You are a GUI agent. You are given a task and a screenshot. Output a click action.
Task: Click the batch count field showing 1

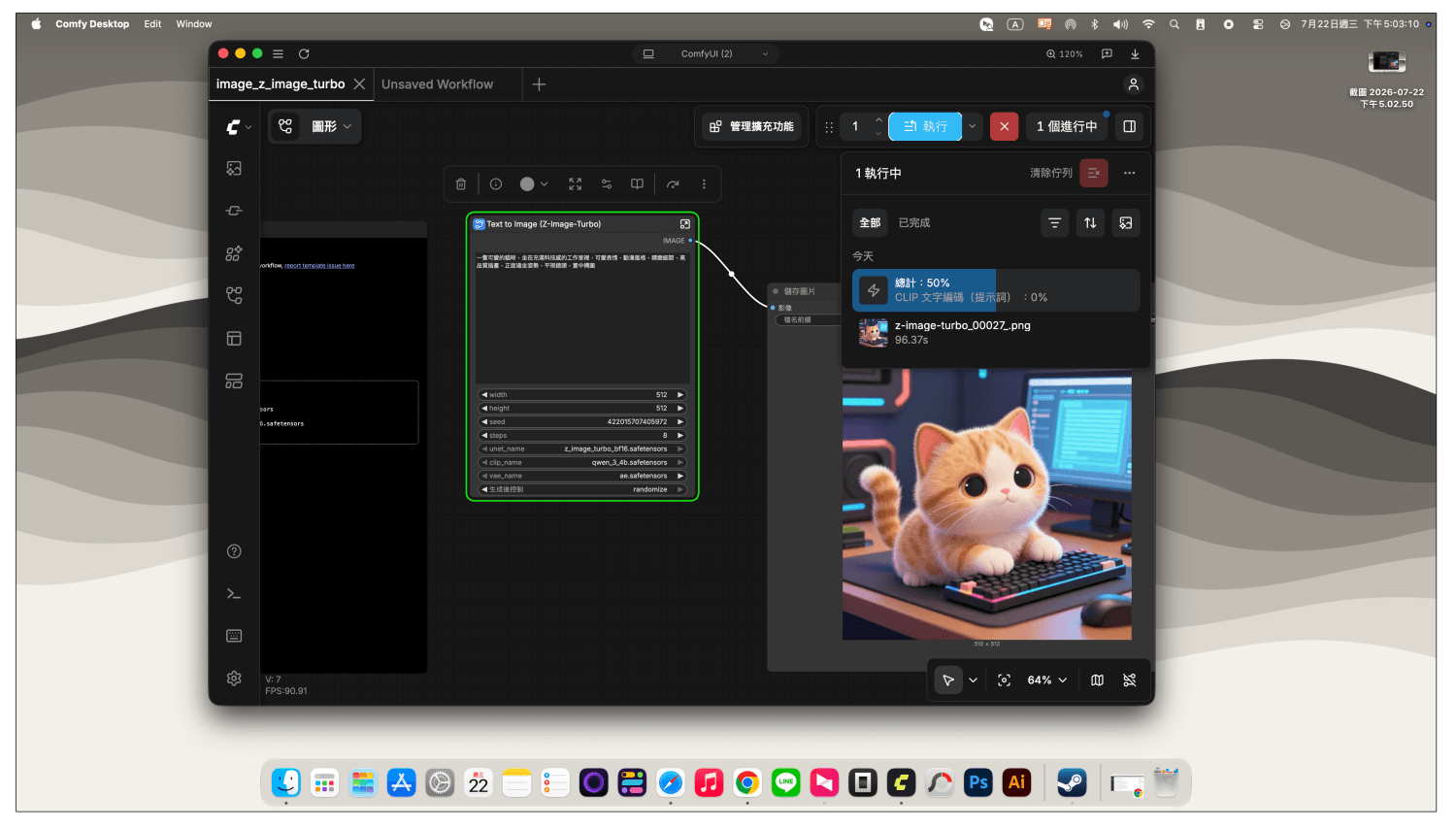click(857, 126)
